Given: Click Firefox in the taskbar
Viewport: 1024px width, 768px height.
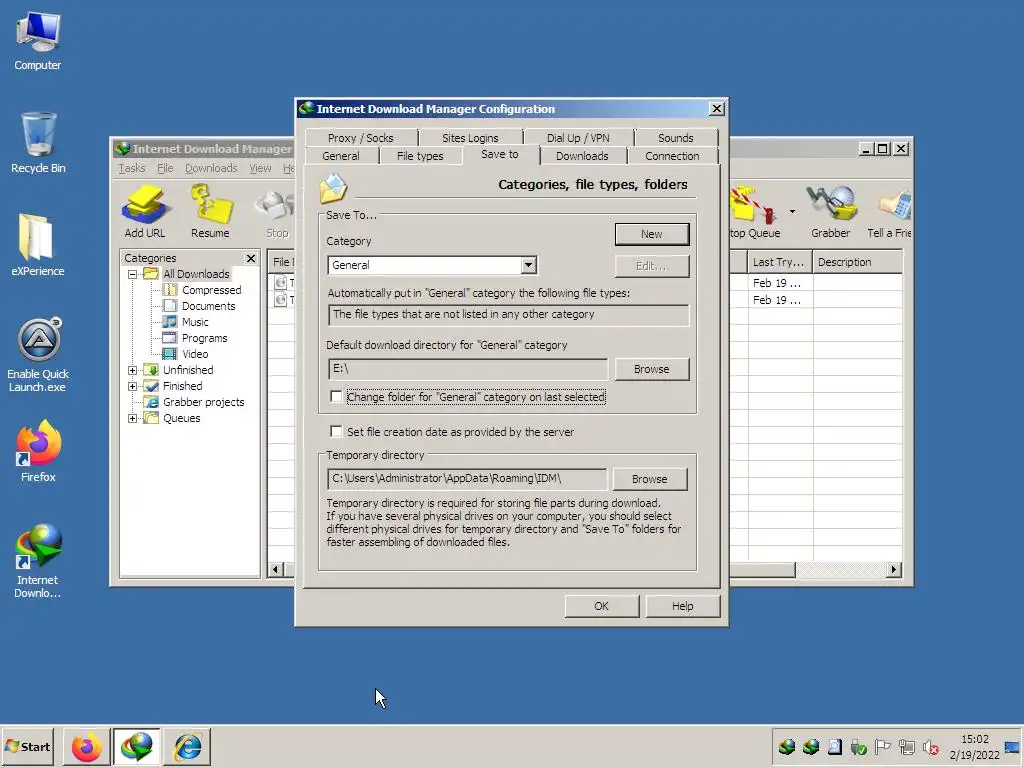Looking at the screenshot, I should 87,746.
